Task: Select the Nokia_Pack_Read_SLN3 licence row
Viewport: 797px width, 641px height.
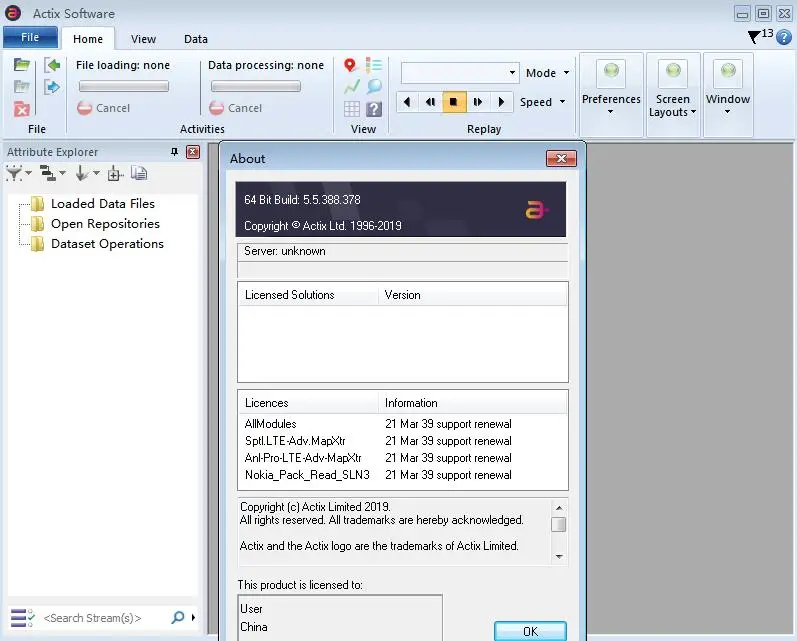Action: click(x=403, y=475)
